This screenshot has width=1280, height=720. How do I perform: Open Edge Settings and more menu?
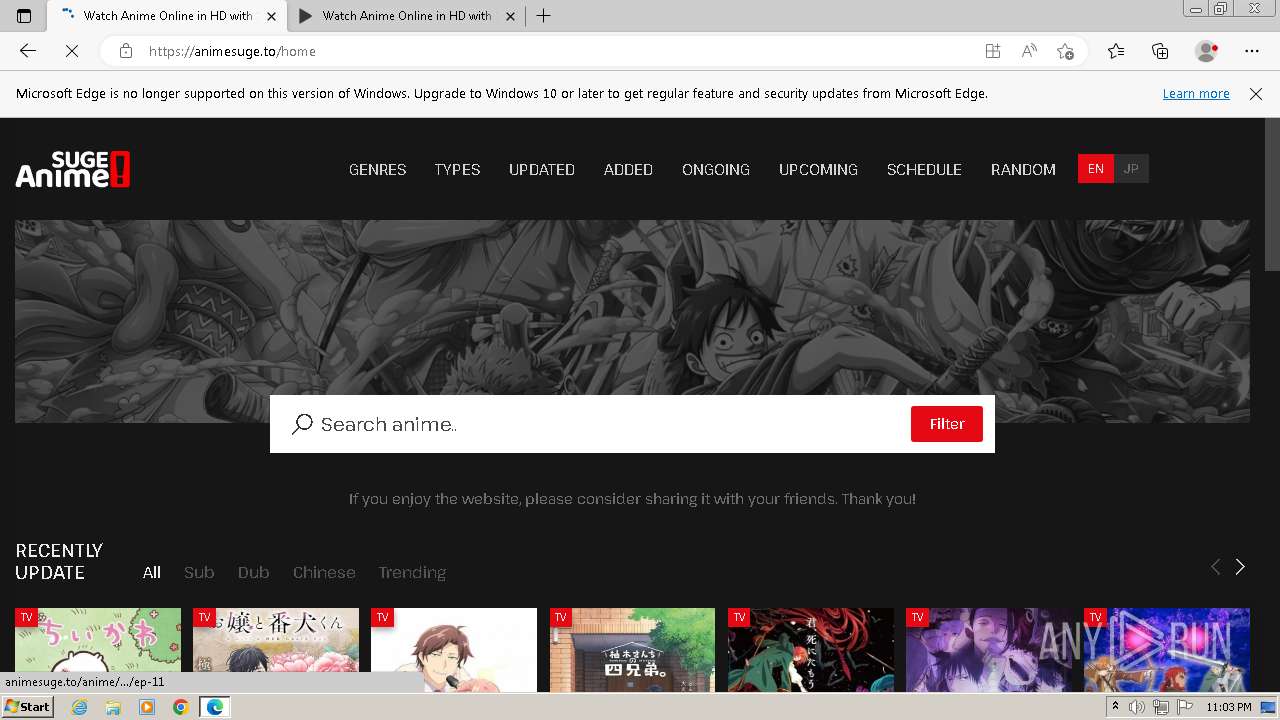(x=1252, y=51)
